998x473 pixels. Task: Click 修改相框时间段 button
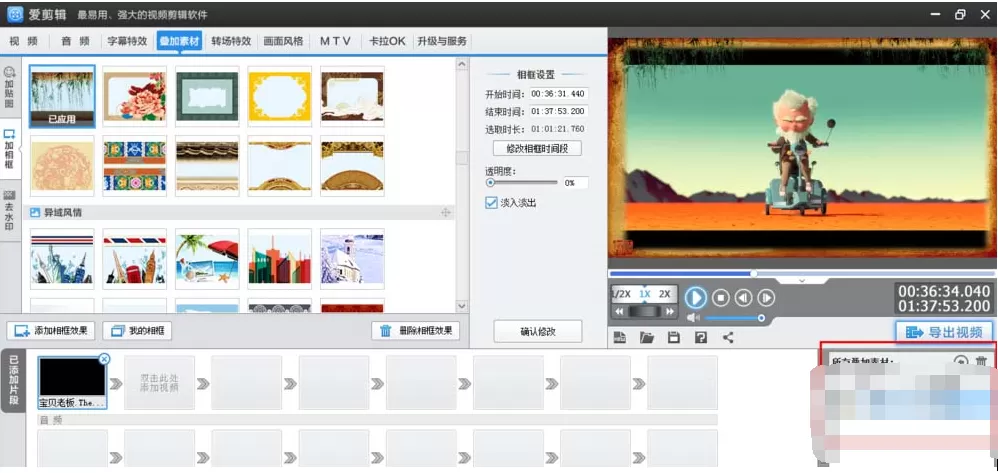tap(537, 148)
